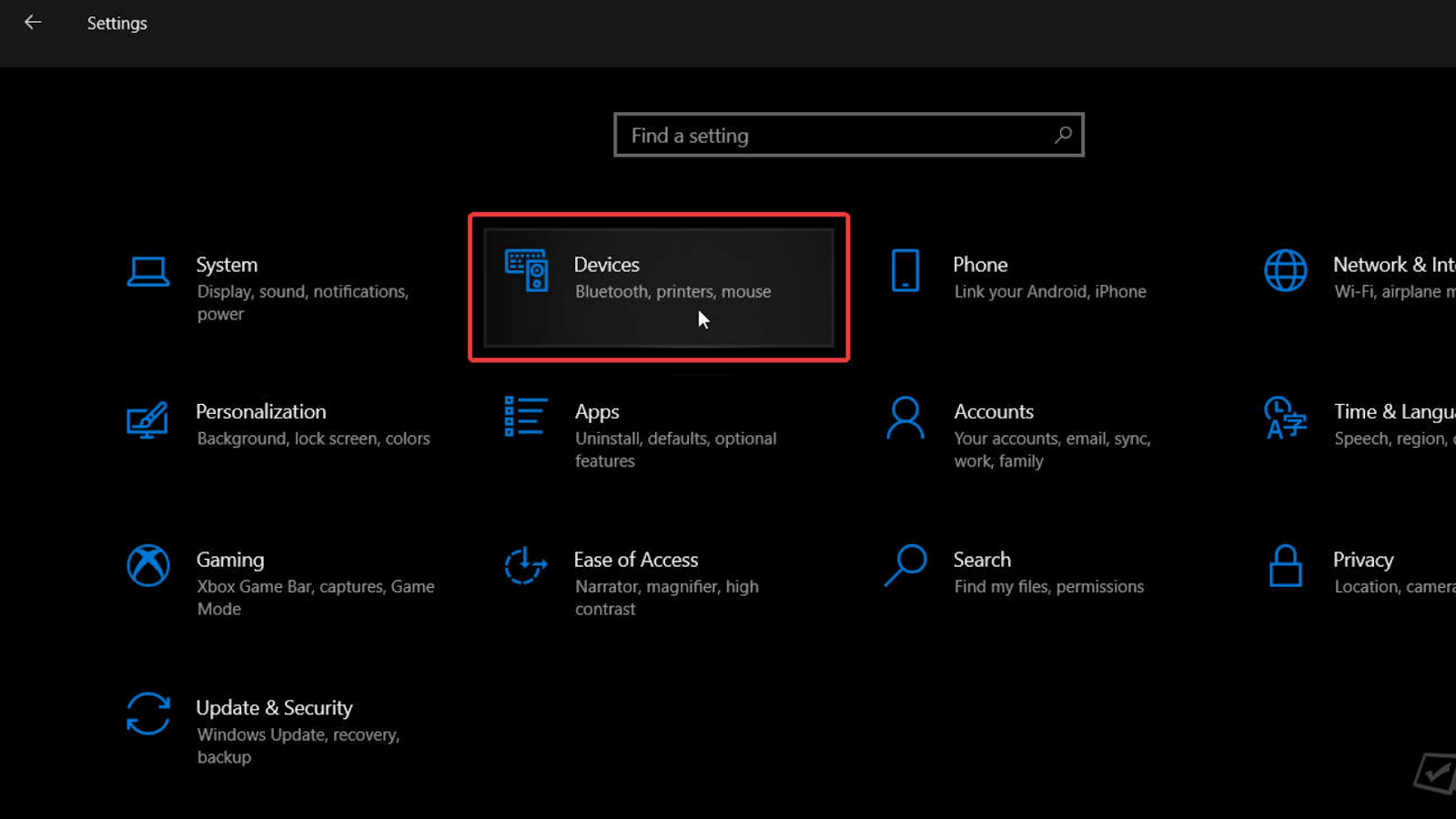Click 'Display, sound, notifications, power' description
Viewport: 1456px width, 819px height.
pyautogui.click(x=303, y=302)
